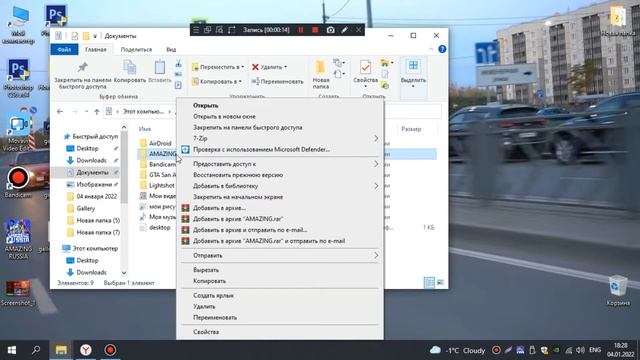Open the File tab
This screenshot has height=360, width=640.
(64, 49)
